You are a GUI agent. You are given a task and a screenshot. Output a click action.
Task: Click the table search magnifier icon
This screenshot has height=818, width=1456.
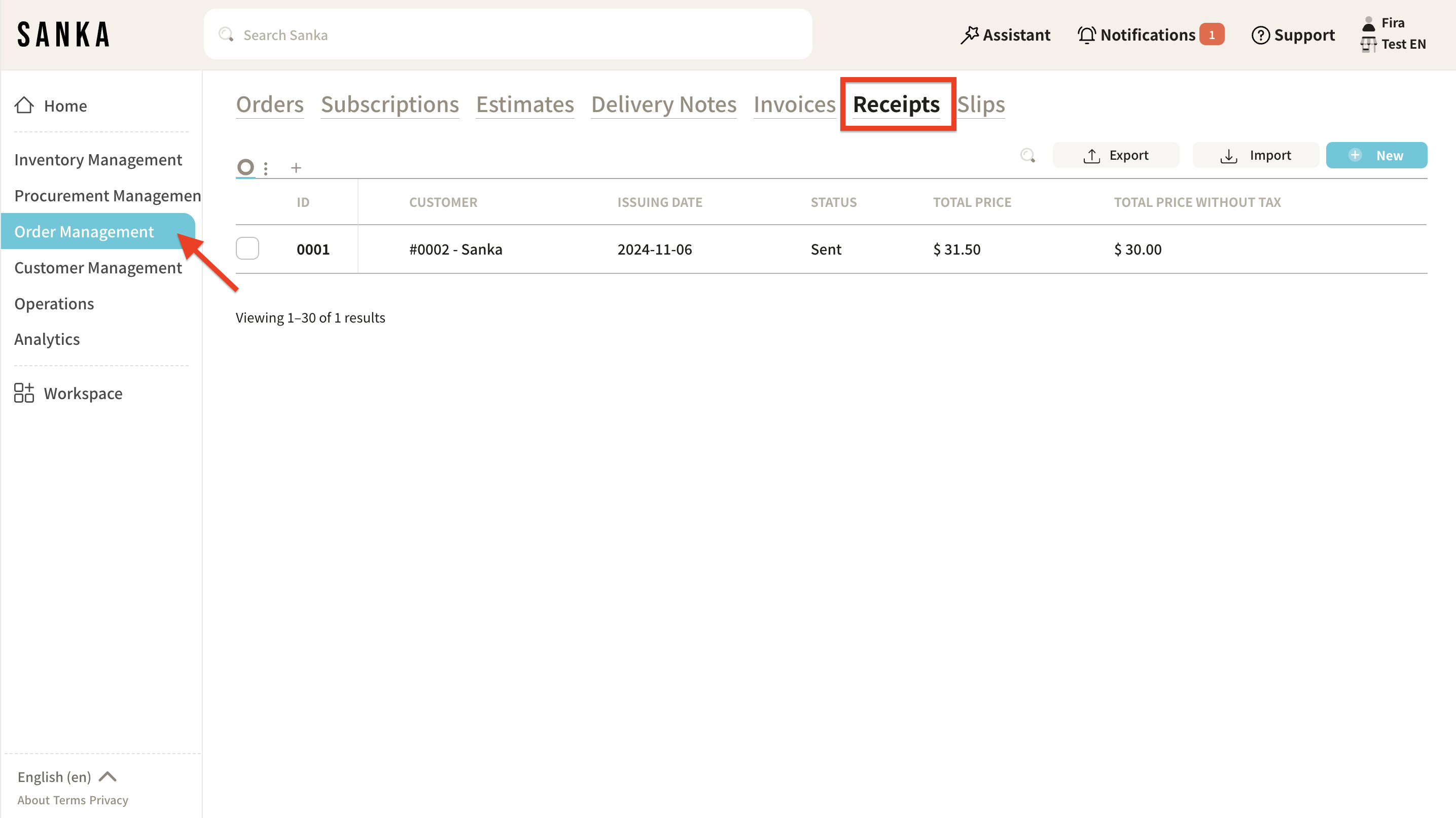[1027, 156]
